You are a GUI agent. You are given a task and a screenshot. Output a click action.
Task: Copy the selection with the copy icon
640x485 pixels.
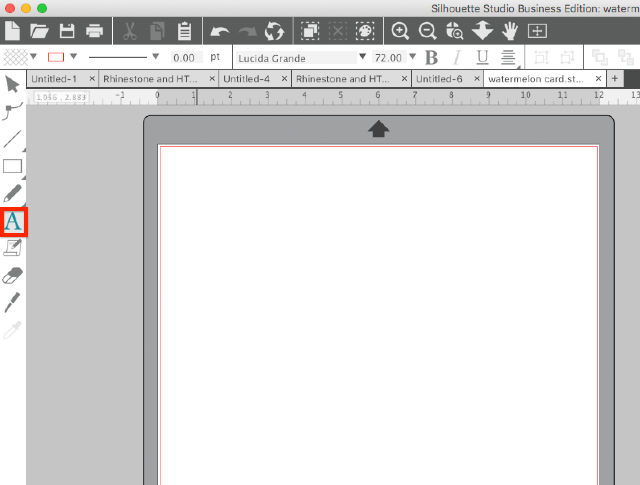click(157, 31)
